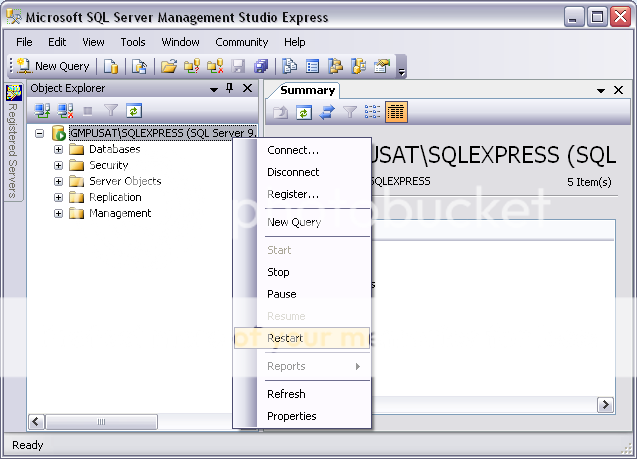Expand the Security folder
Image resolution: width=637 pixels, height=459 pixels.
(x=58, y=165)
